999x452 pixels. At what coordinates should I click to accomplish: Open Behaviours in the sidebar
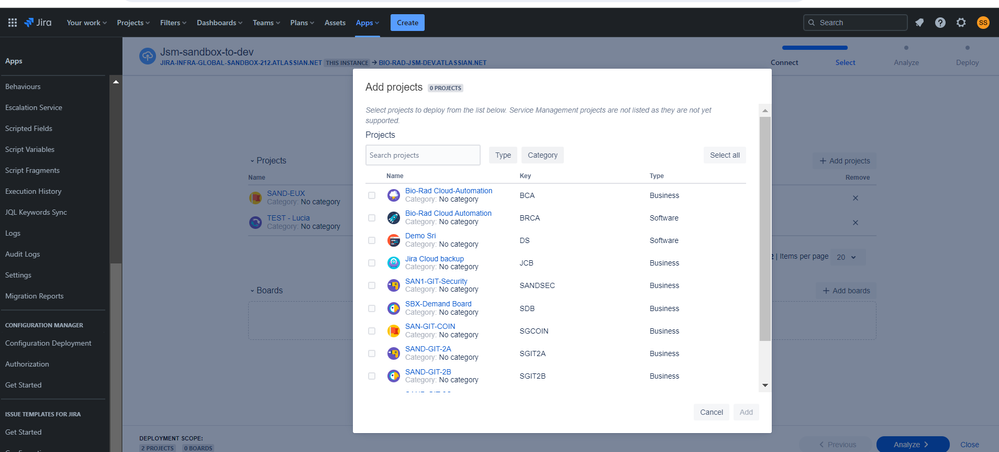pos(23,87)
